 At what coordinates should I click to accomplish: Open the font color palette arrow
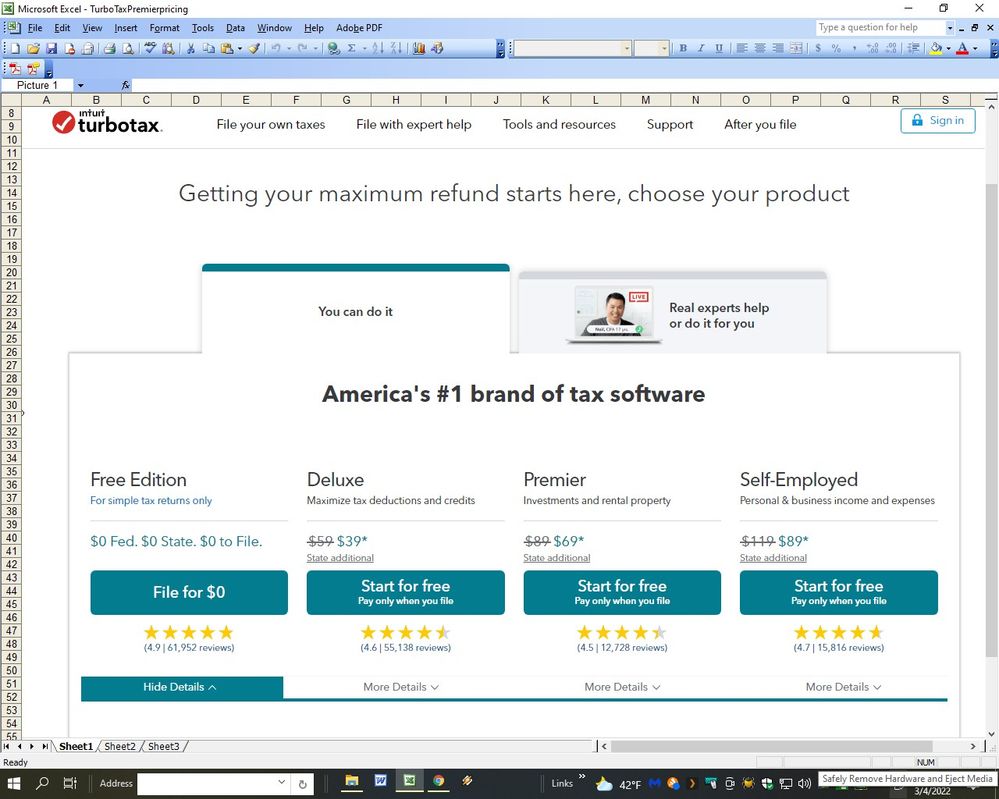click(975, 48)
